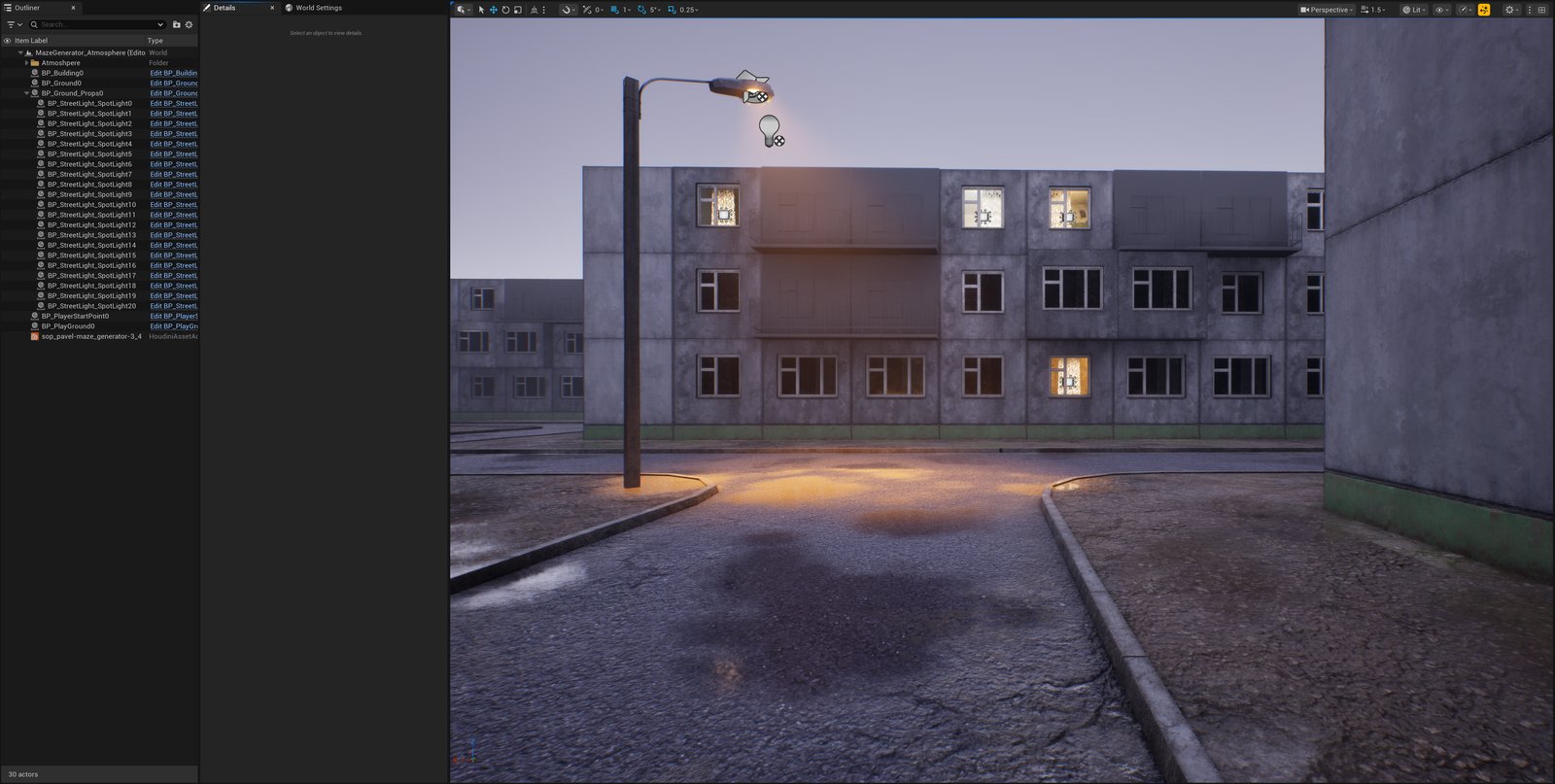The height and width of the screenshot is (784, 1555).
Task: Open rotation snap value 5° dropdown
Action: 655,10
